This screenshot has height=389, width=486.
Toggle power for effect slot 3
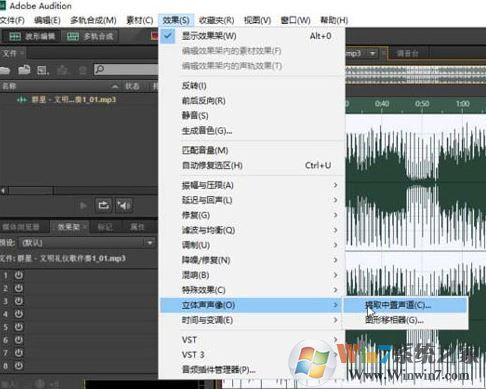[19, 301]
